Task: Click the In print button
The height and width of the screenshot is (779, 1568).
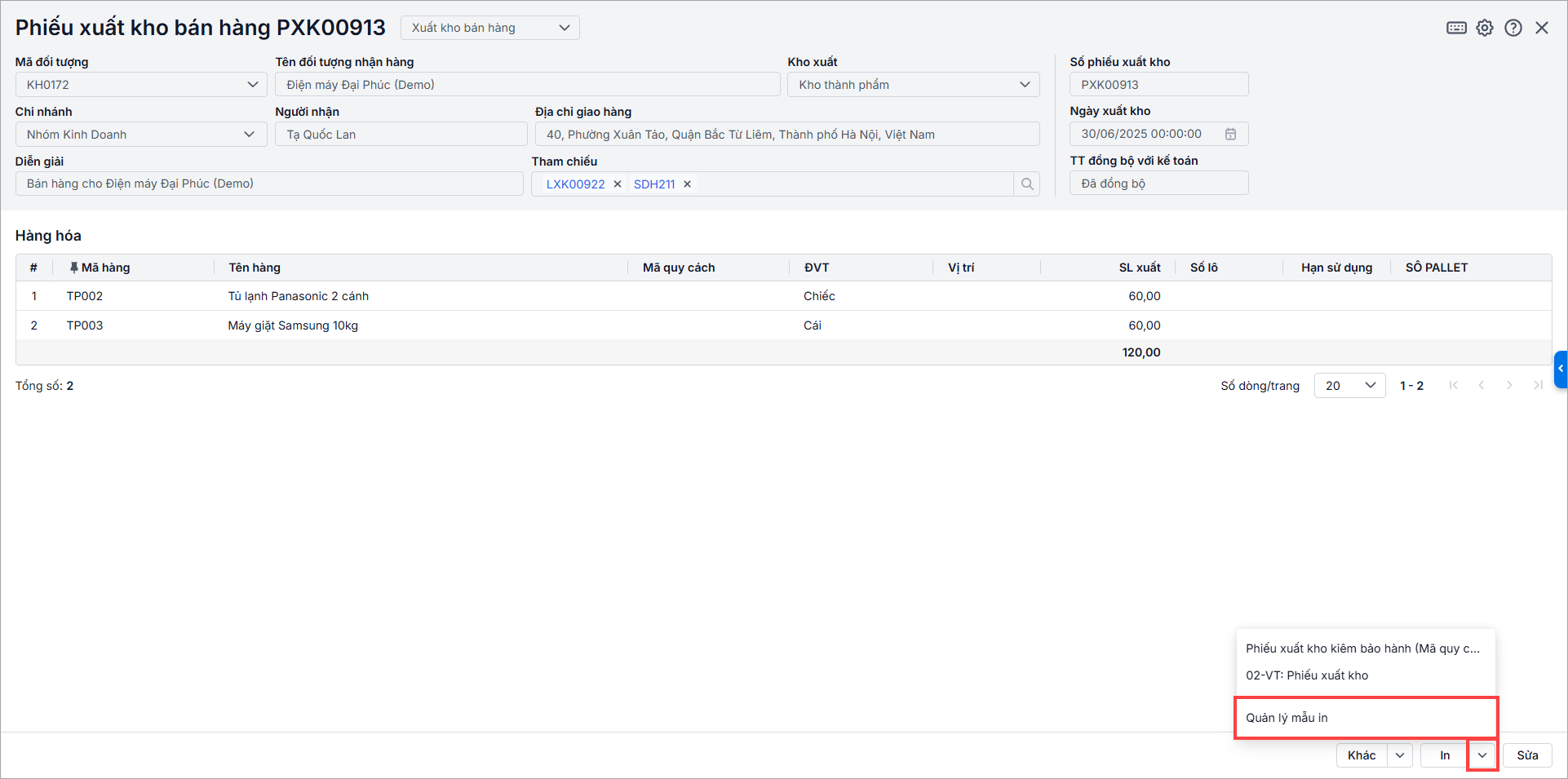Action: [1444, 755]
